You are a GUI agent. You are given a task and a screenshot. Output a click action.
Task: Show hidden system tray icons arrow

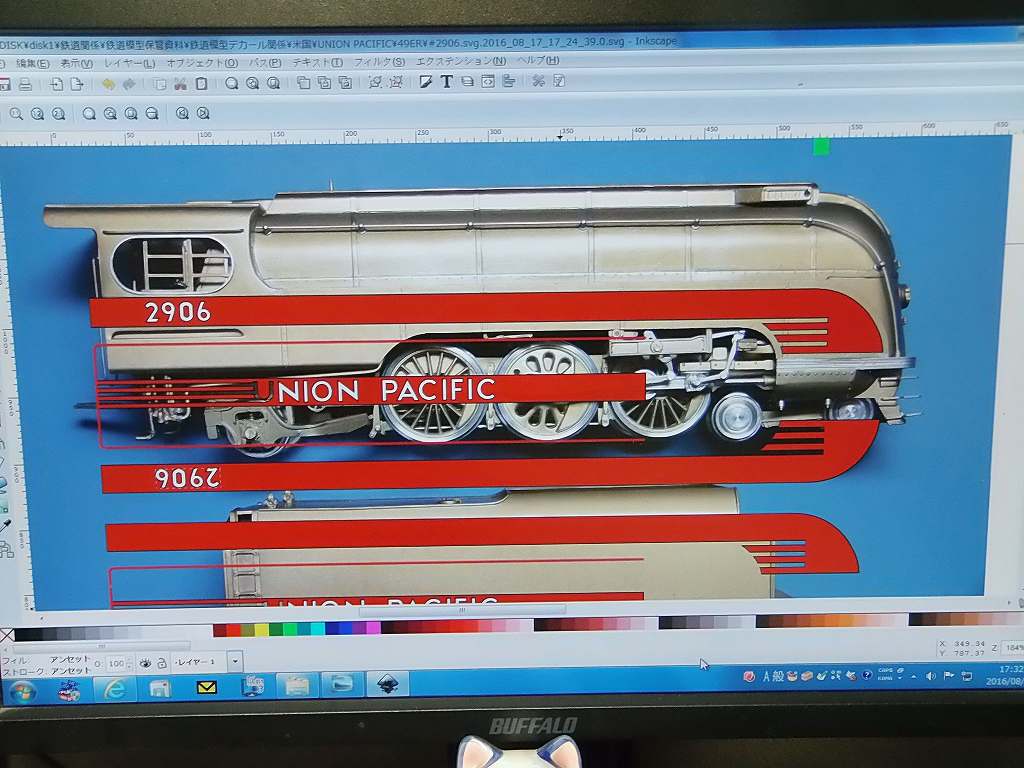click(914, 677)
